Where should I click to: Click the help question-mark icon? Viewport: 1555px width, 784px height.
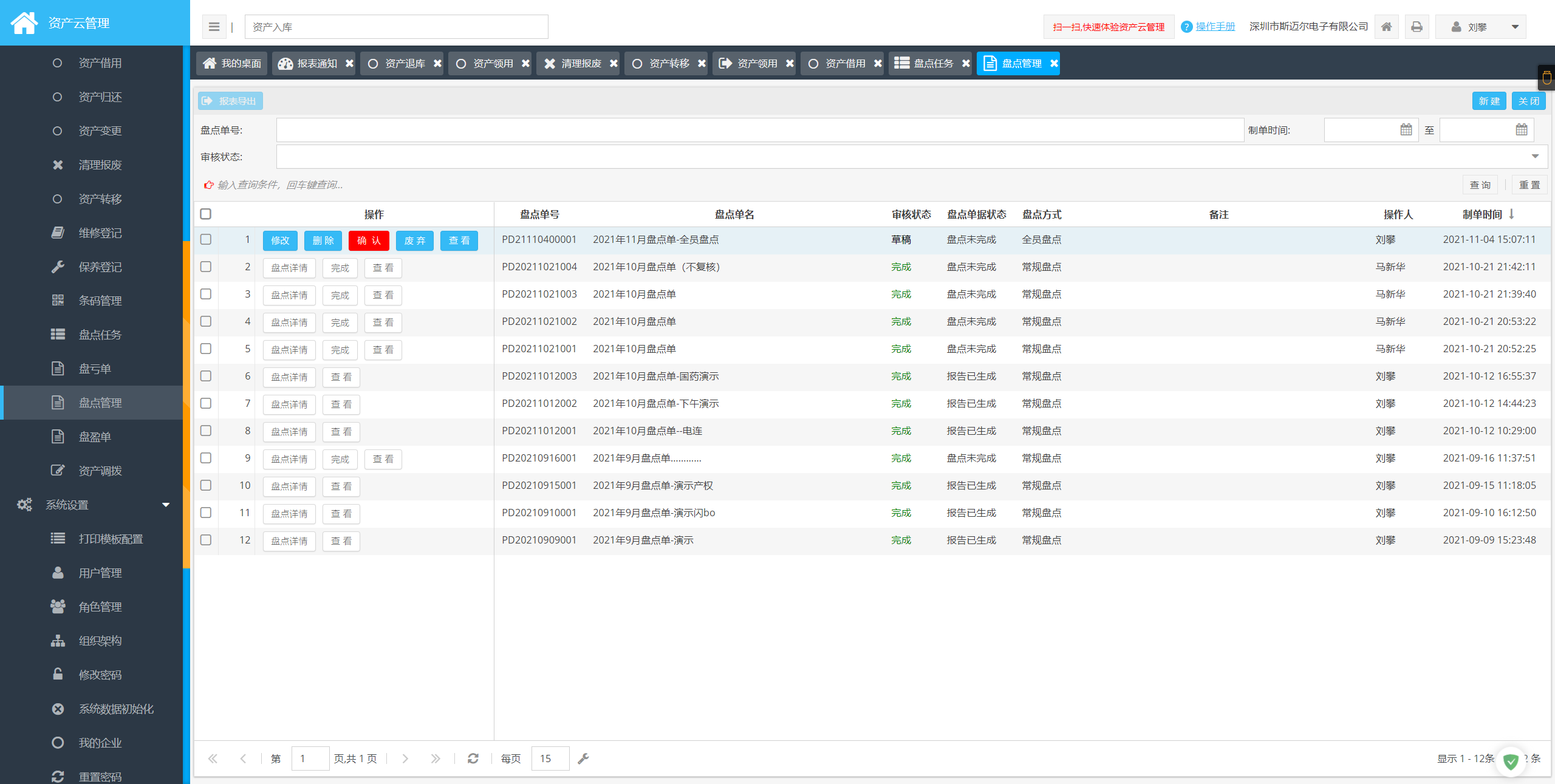(x=1186, y=27)
